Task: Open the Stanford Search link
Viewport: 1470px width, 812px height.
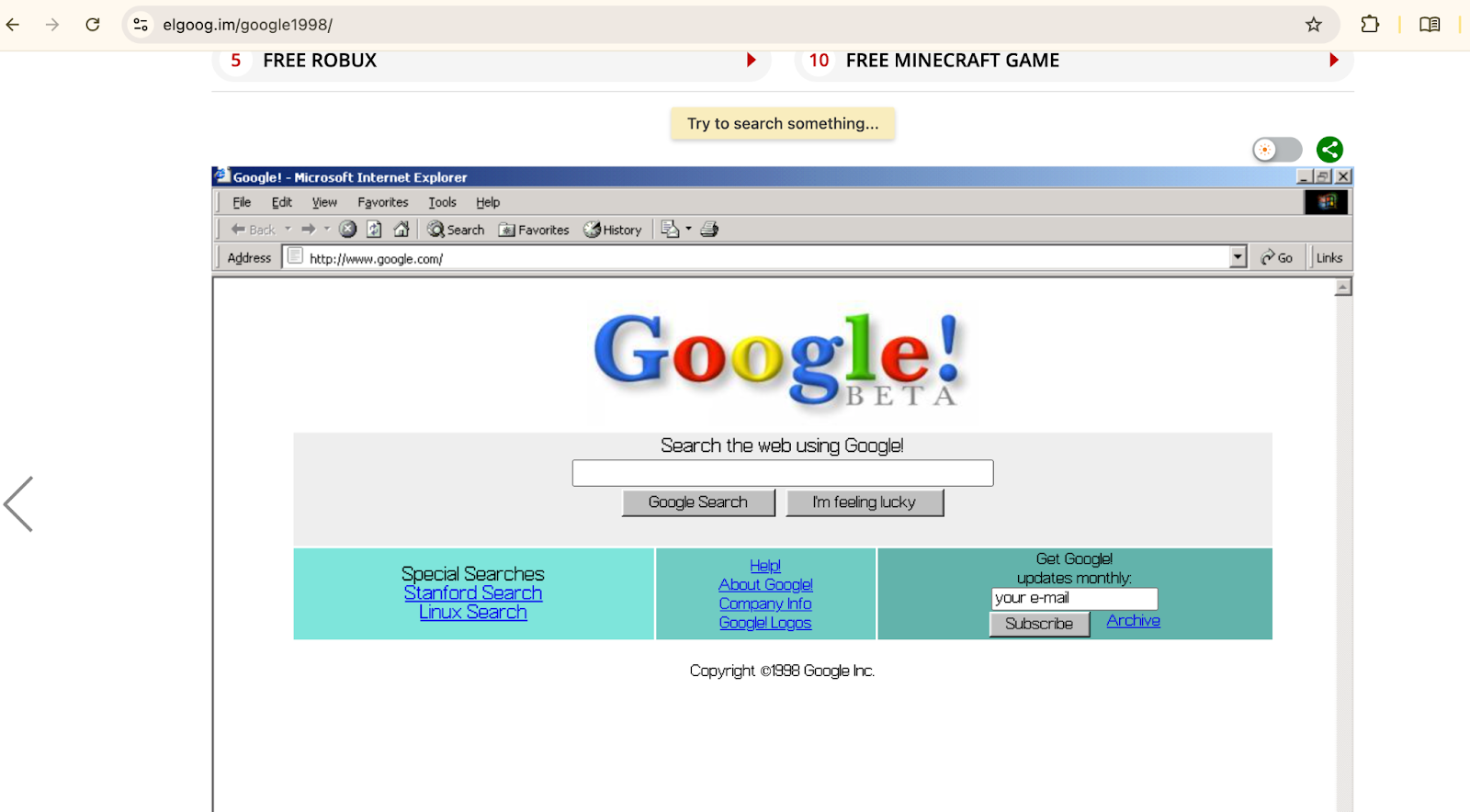Action: click(473, 593)
